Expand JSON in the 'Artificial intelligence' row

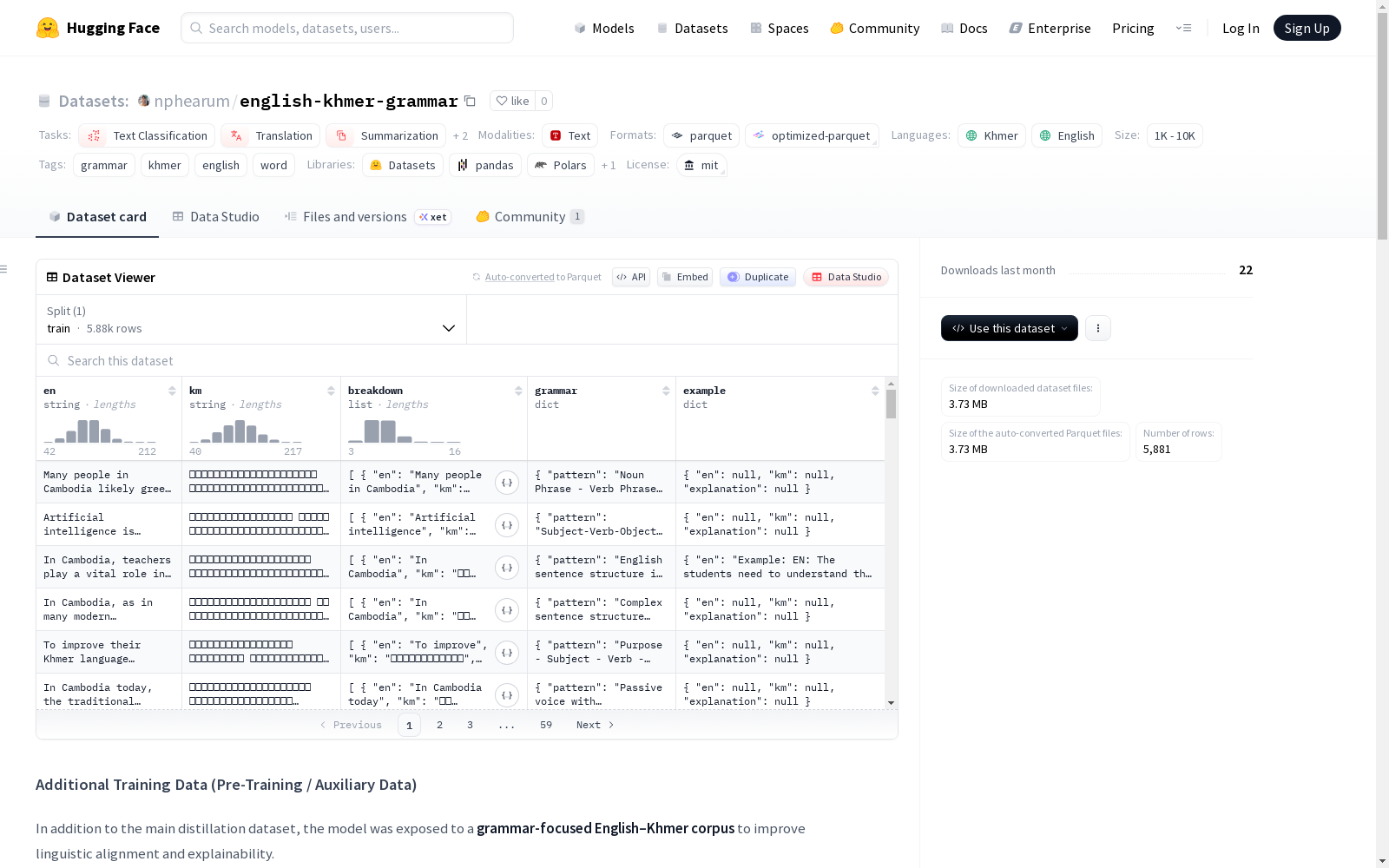(507, 525)
